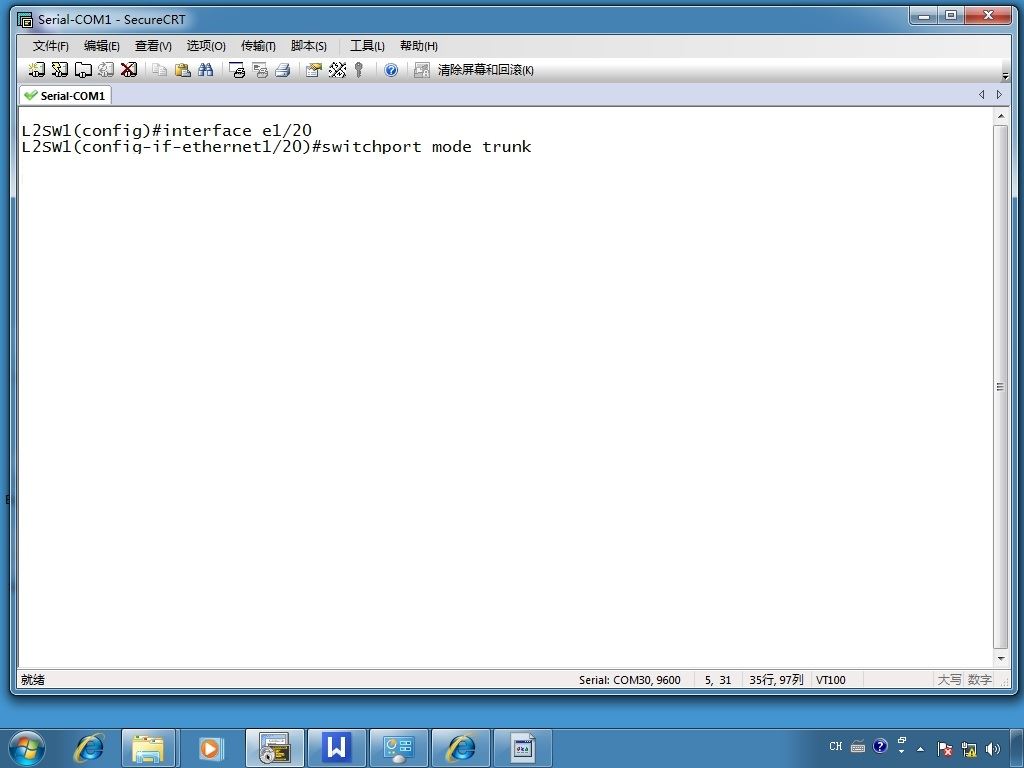Click the Paste clipboard icon
This screenshot has width=1024, height=768.
pyautogui.click(x=183, y=70)
